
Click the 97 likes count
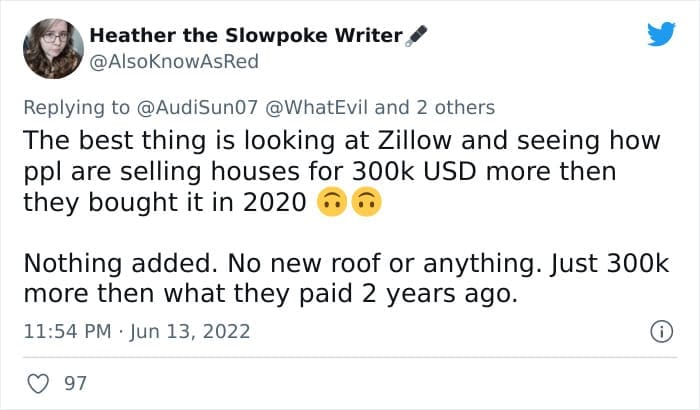[75, 383]
